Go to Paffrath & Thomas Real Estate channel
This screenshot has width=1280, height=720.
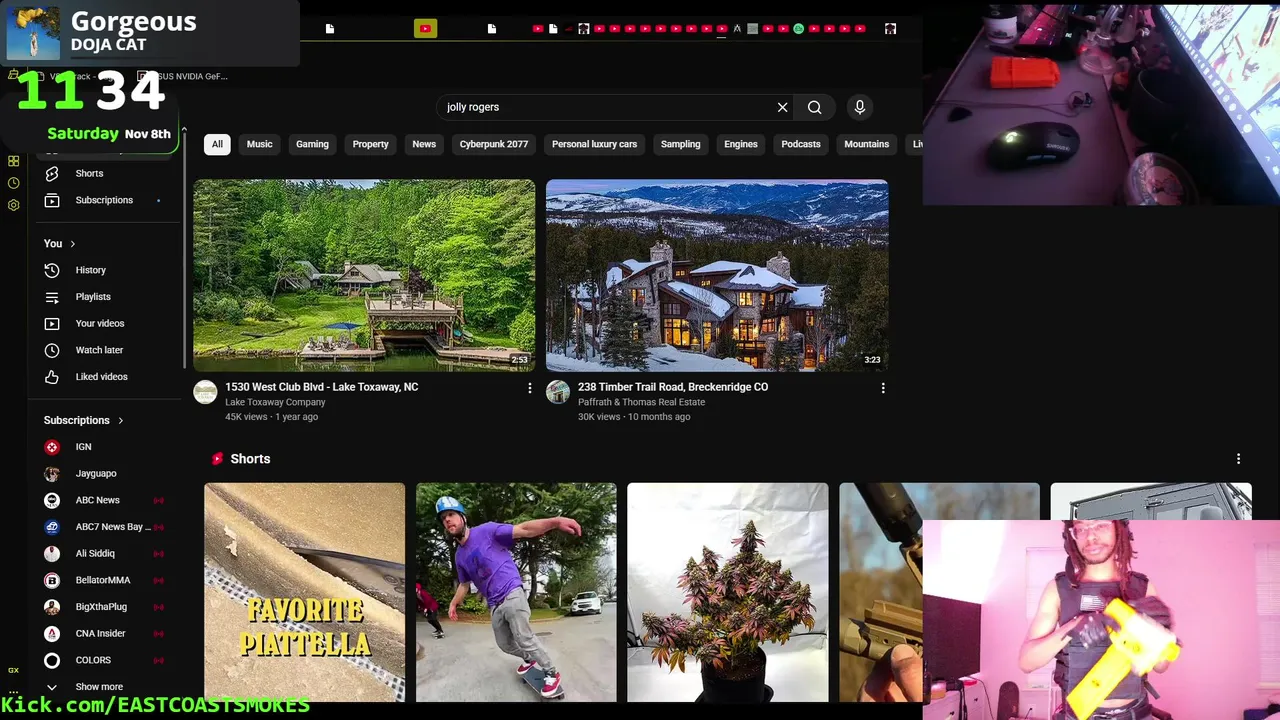point(641,402)
